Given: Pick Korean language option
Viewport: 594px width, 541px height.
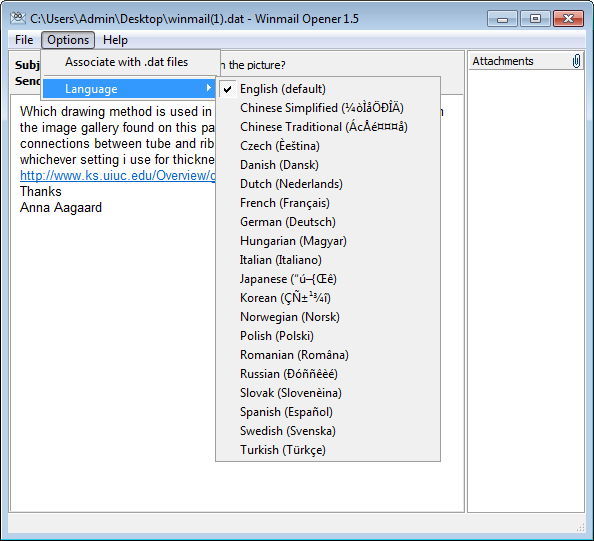Looking at the screenshot, I should point(328,298).
